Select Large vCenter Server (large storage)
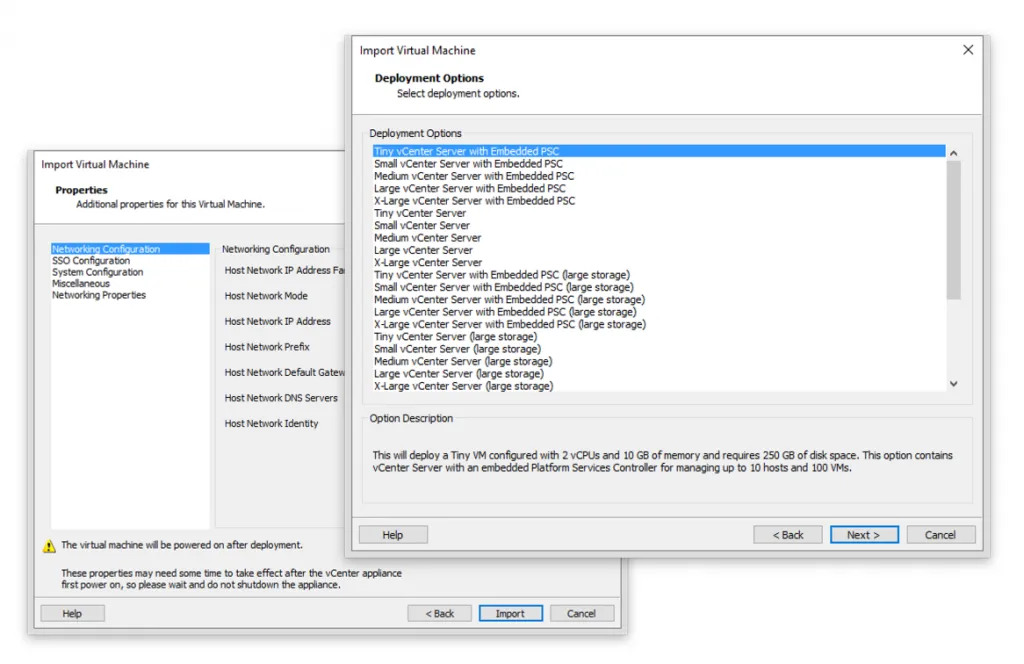Viewport: 1024px width, 664px height. pos(659,374)
